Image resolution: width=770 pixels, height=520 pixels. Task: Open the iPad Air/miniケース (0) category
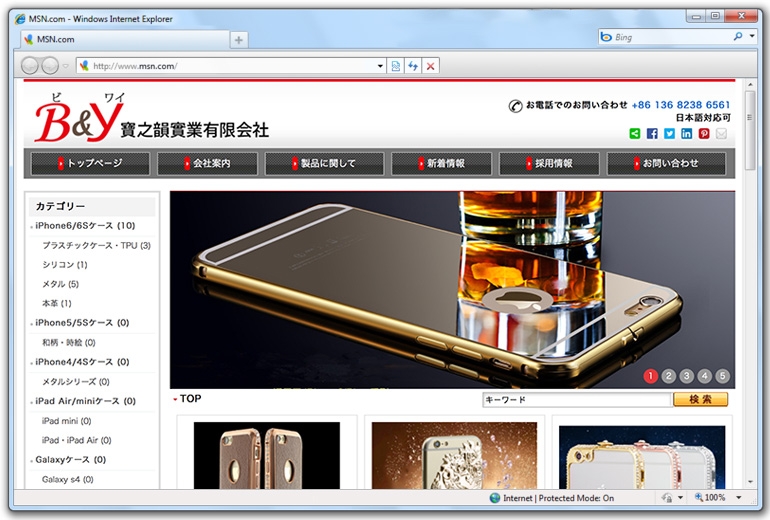pos(85,401)
